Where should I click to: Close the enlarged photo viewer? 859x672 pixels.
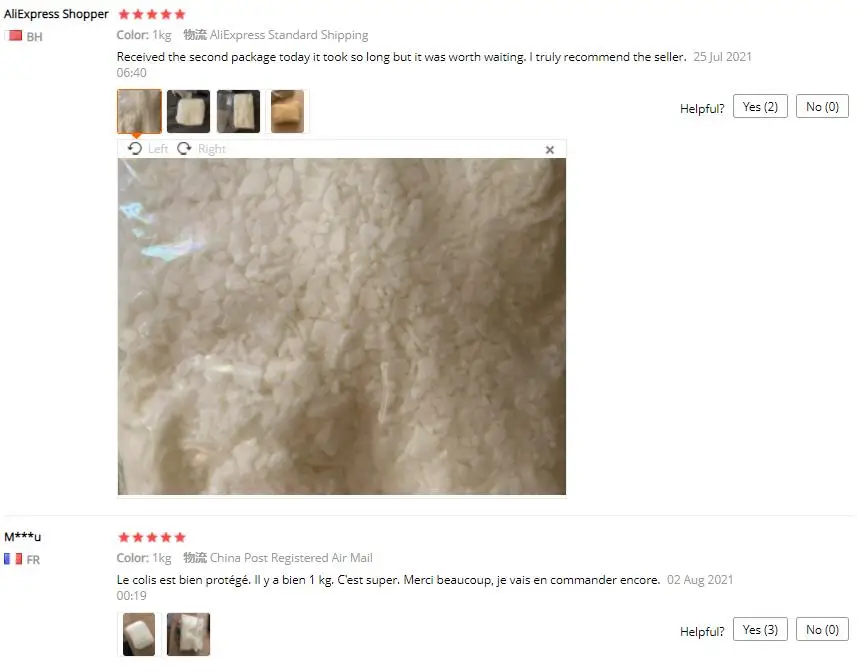pyautogui.click(x=550, y=150)
